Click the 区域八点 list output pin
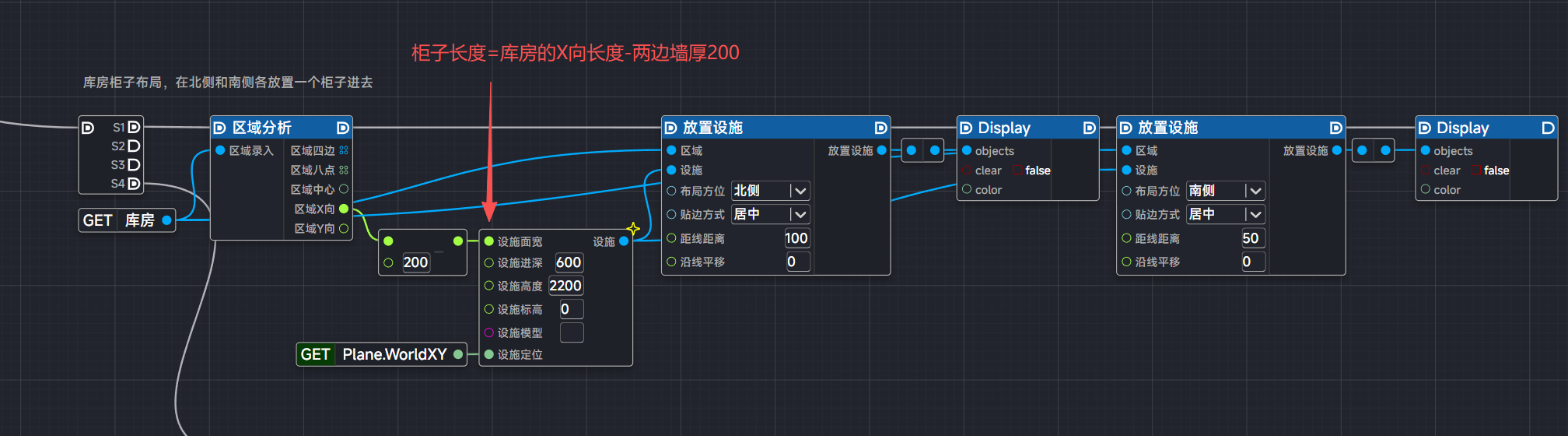 click(344, 170)
